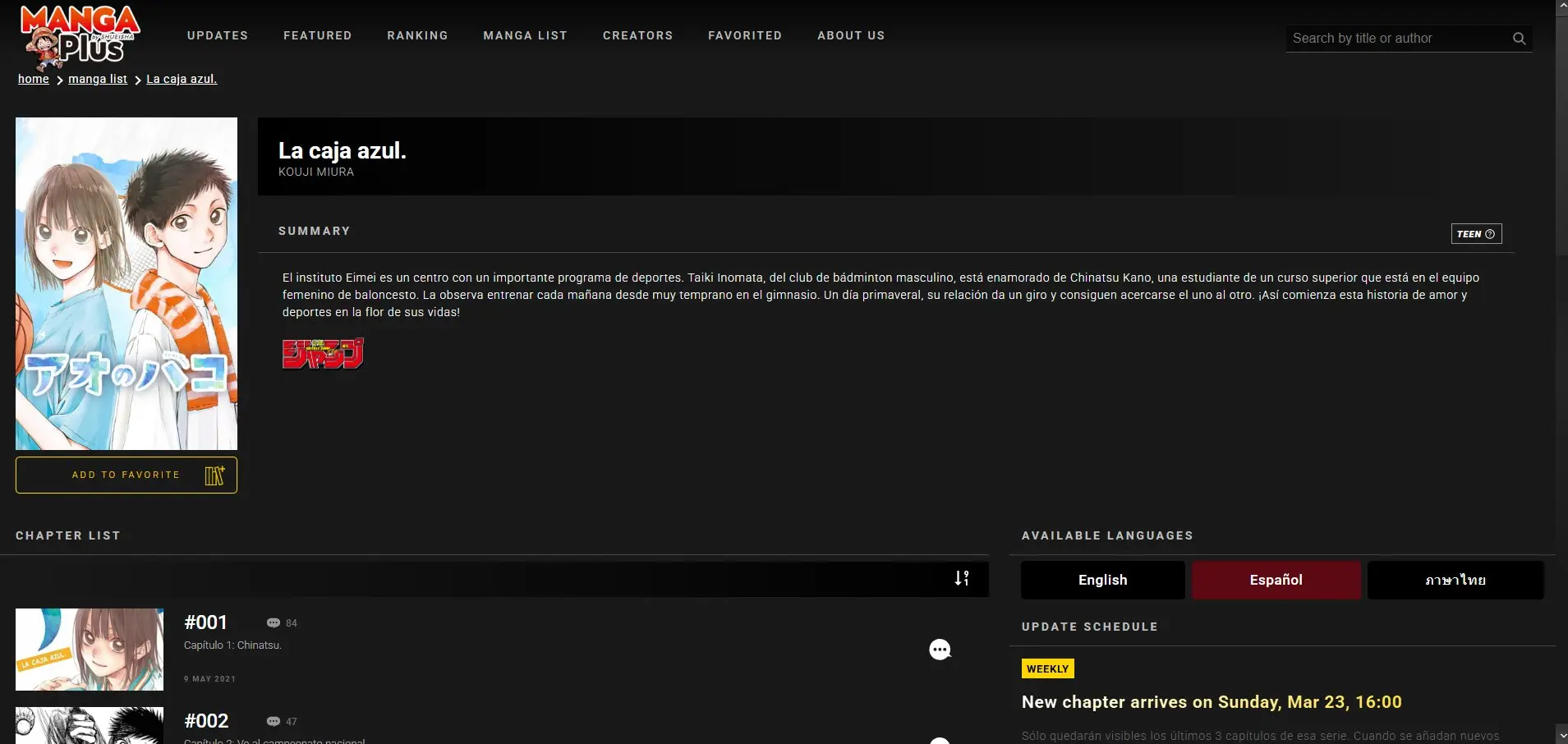Click the CHAPTER LIST heading
1568x744 pixels.
click(x=68, y=535)
